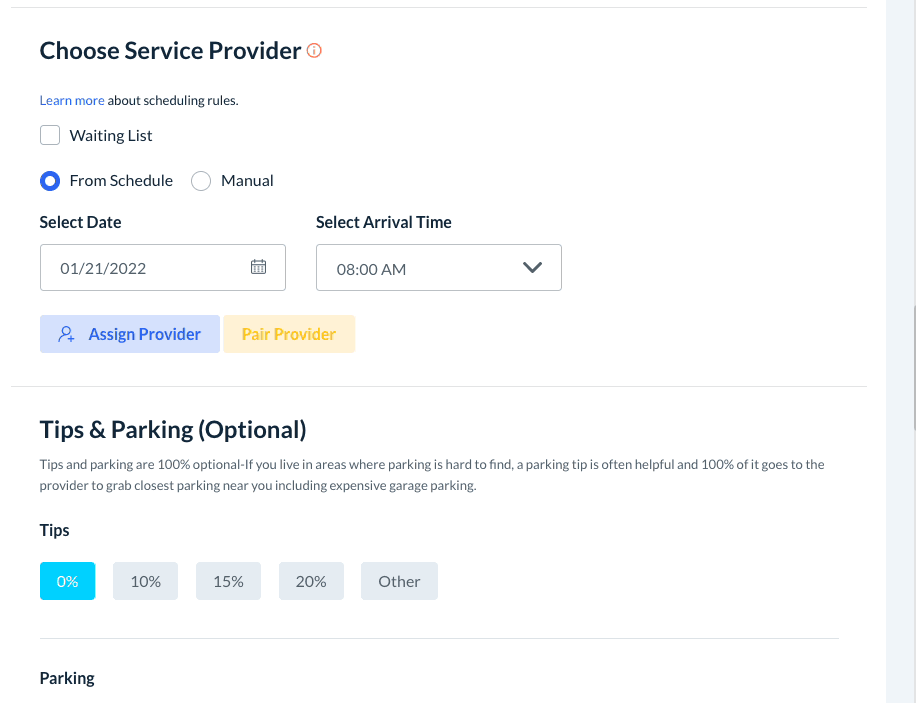916x703 pixels.
Task: Choose the 10% tip option
Action: [x=145, y=581]
